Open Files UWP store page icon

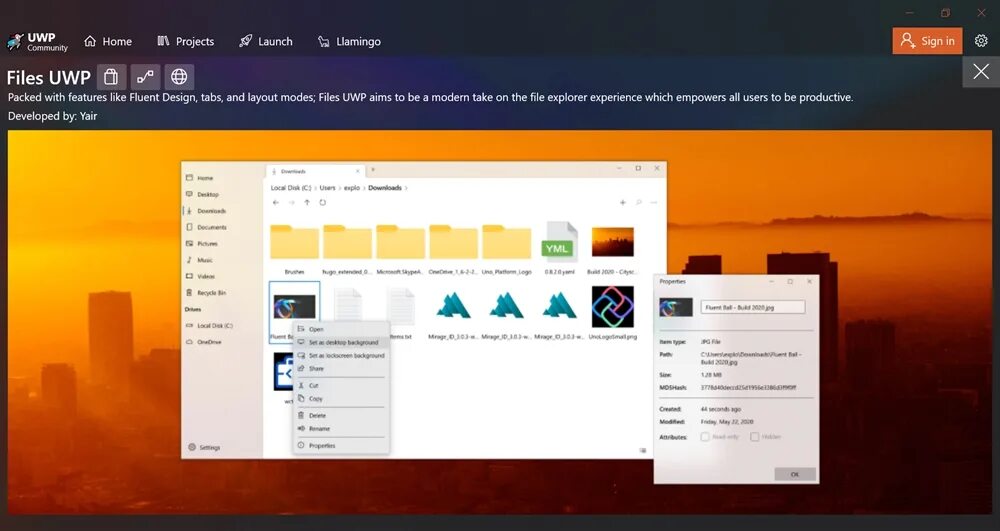click(112, 77)
